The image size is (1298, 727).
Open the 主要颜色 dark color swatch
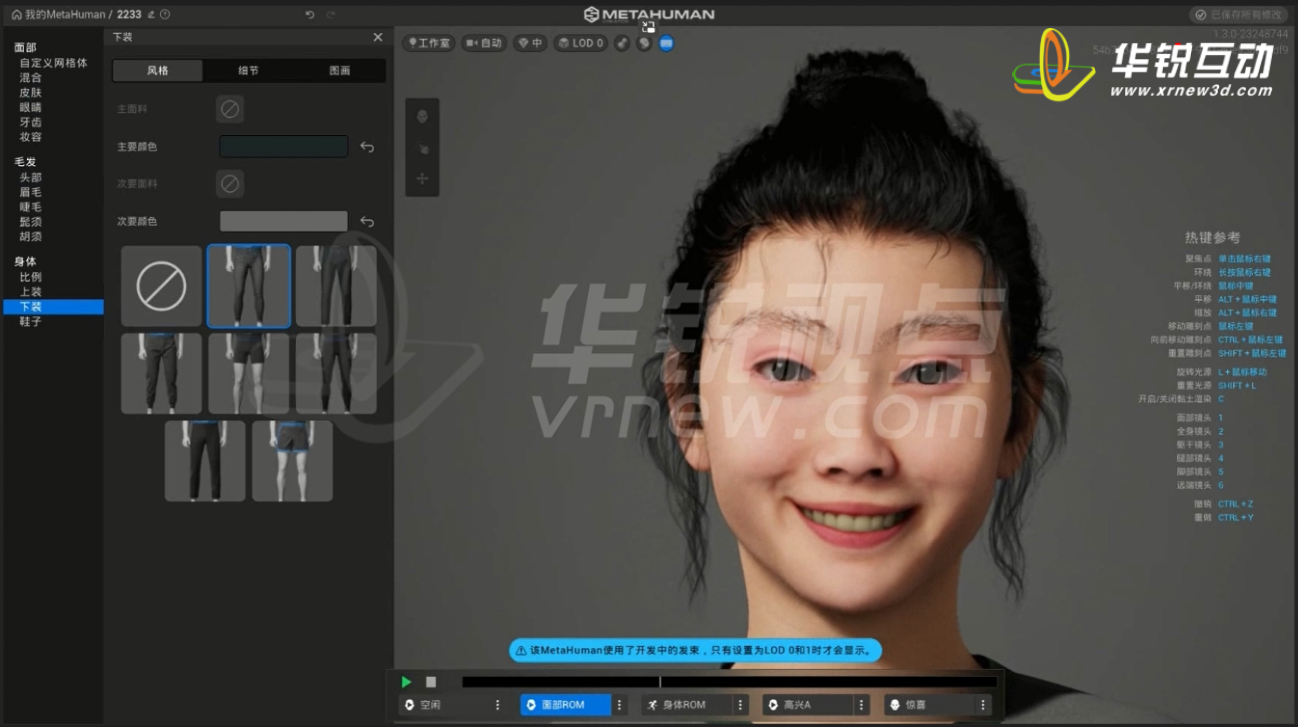(284, 147)
